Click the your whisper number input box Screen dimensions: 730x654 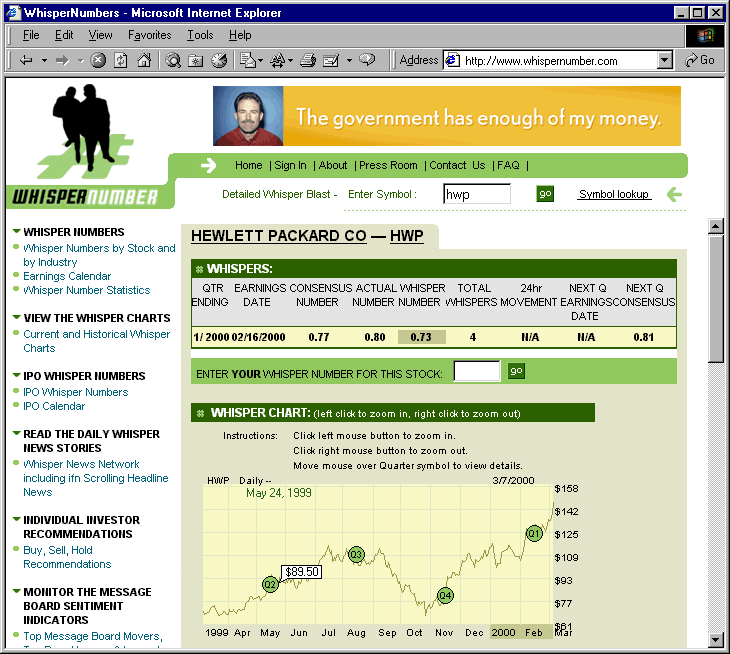477,371
